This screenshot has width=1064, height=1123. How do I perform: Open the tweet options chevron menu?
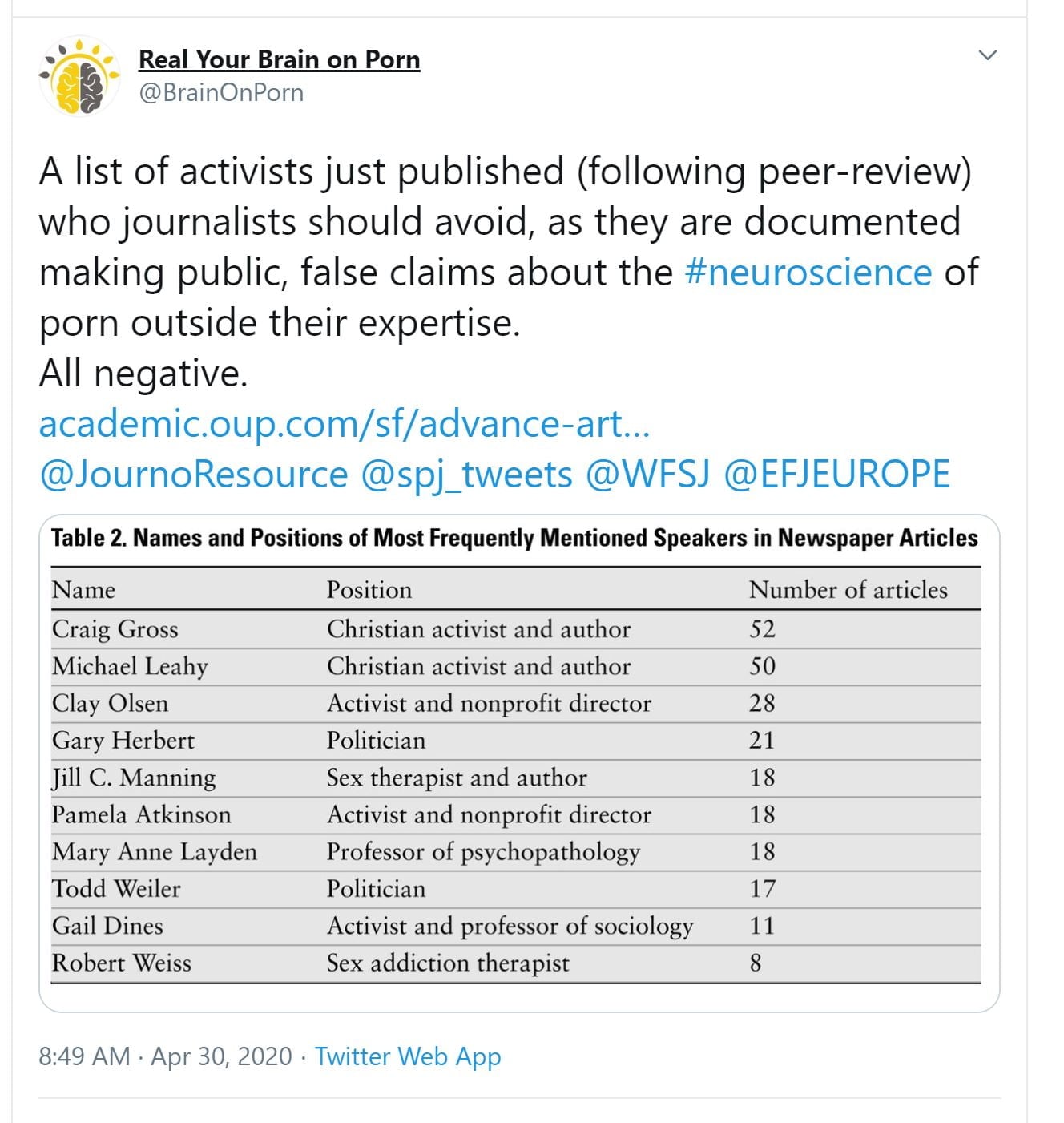[x=988, y=55]
